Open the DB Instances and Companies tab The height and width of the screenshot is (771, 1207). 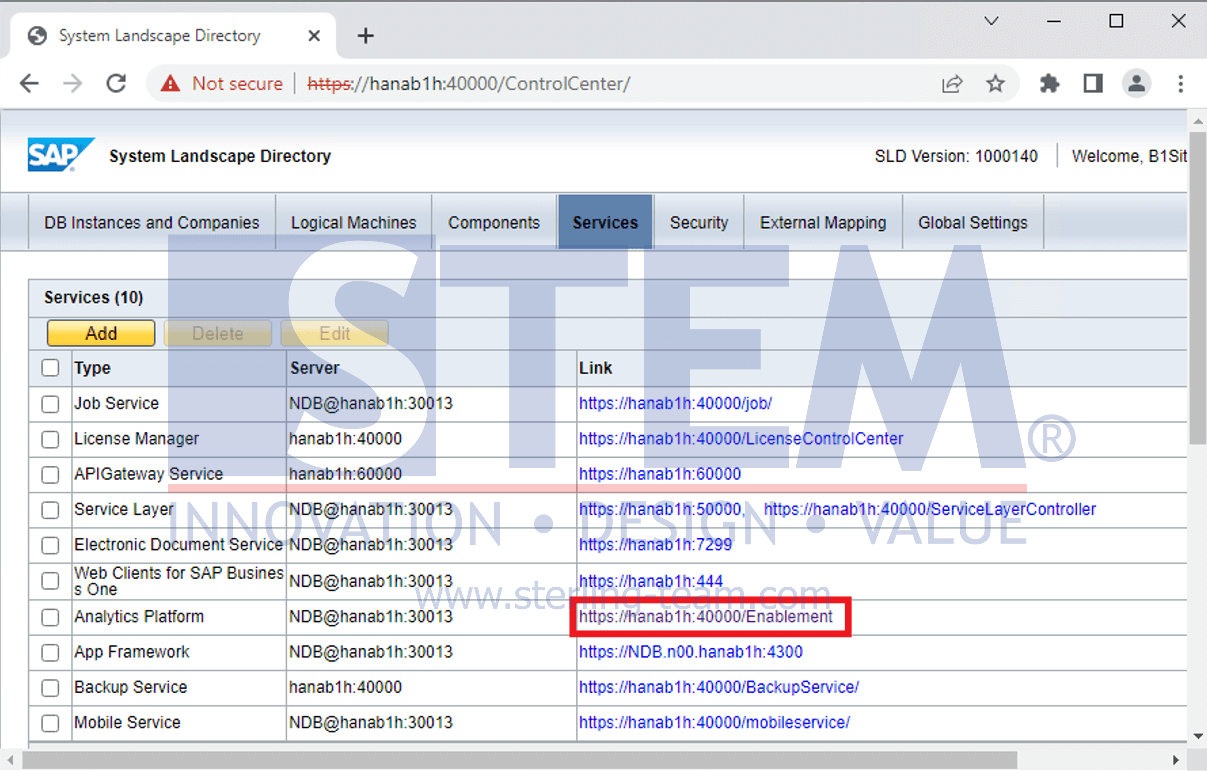tap(151, 223)
